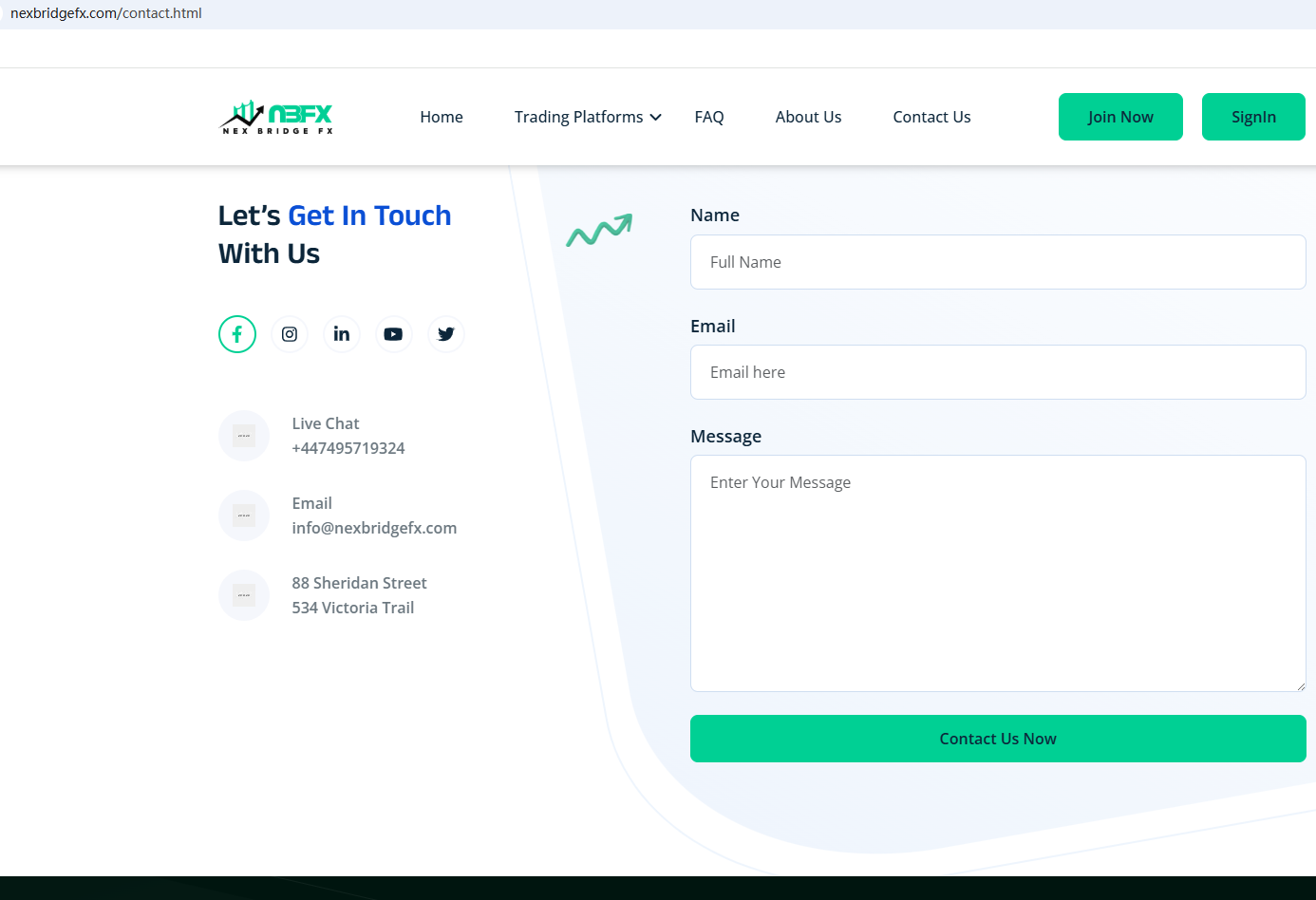Click the SignIn button
Screen dimensions: 1316x900
pos(1253,117)
